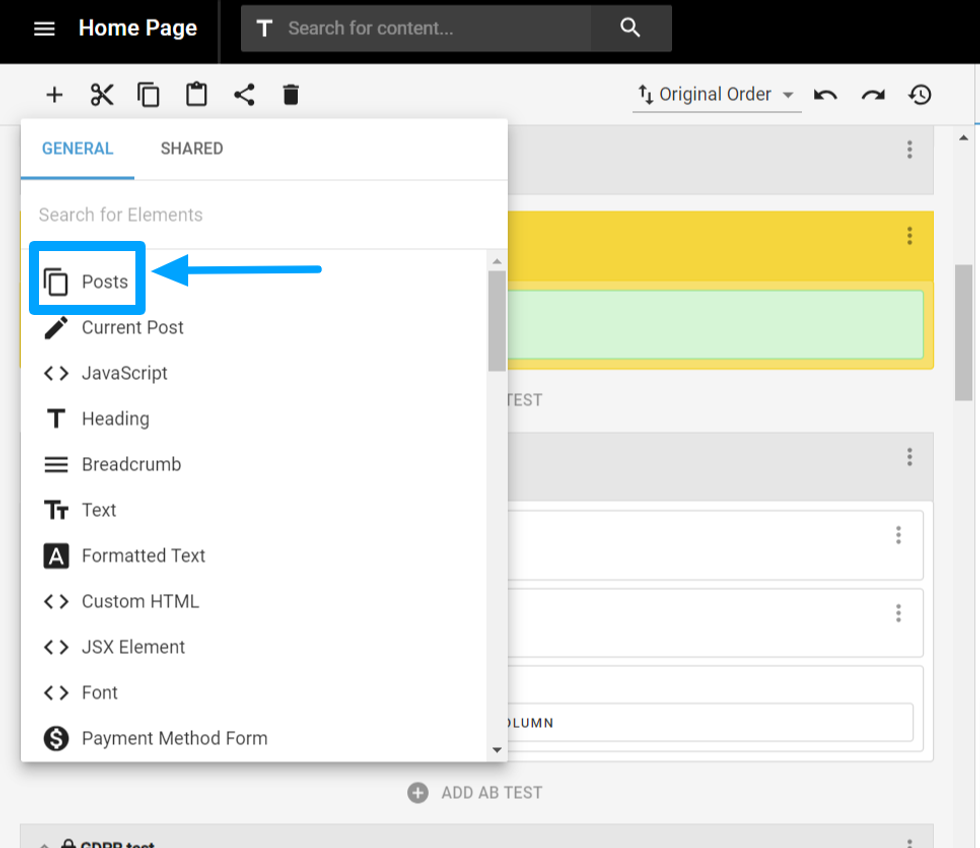
Task: Open the Original Order dropdown
Action: click(x=716, y=95)
